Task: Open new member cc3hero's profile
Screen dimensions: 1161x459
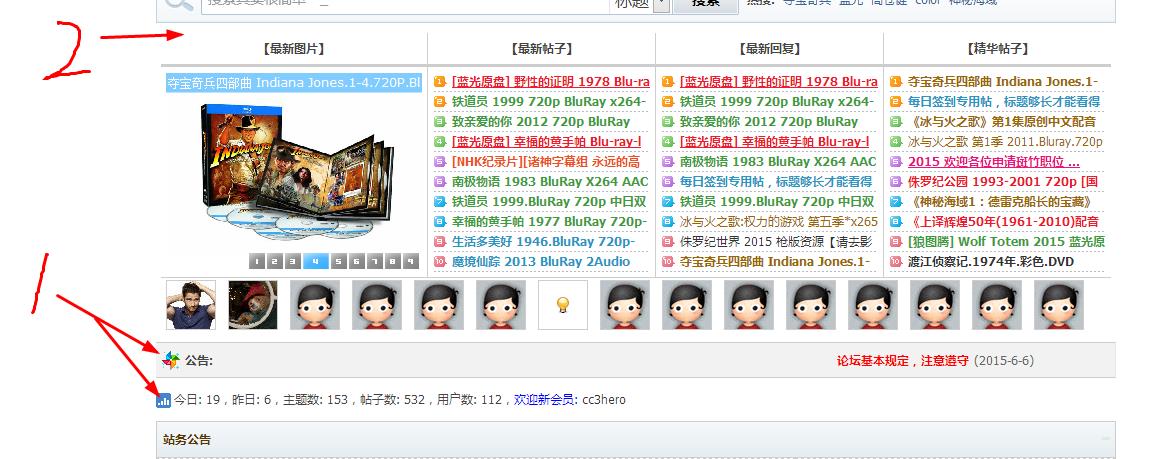Action: pos(603,400)
